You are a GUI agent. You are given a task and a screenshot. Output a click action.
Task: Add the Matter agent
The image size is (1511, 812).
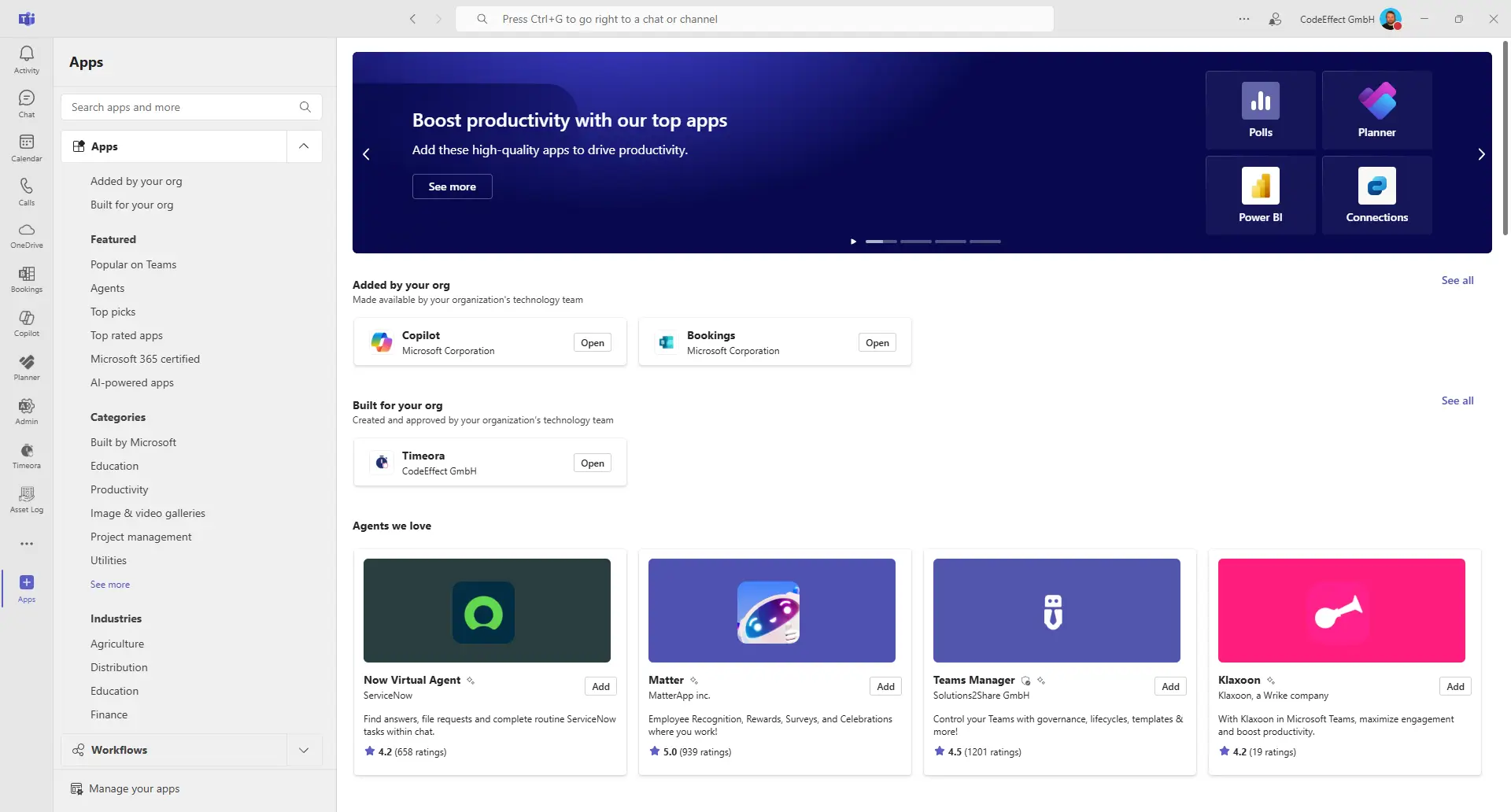[x=886, y=686]
